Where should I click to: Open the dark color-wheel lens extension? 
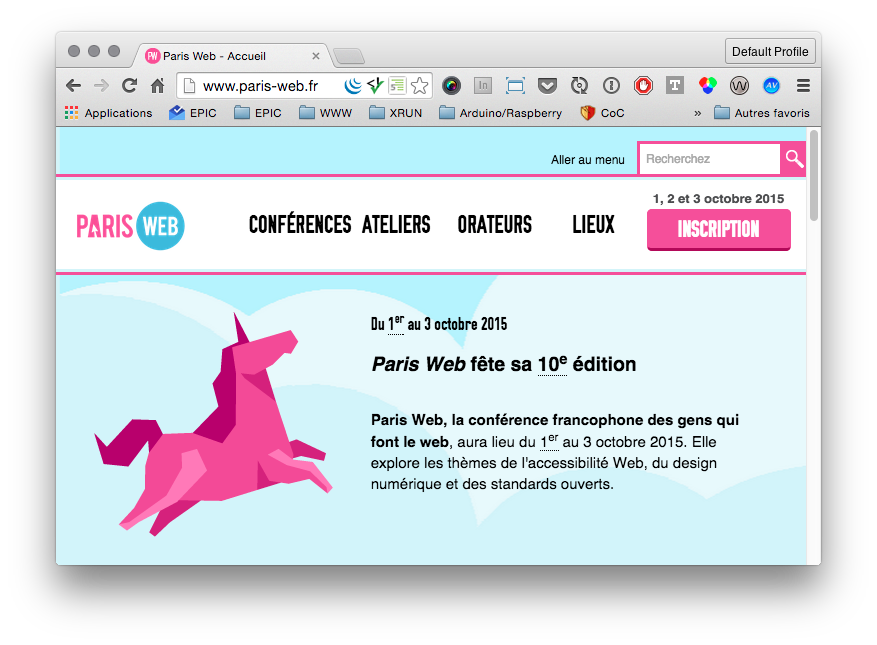point(451,86)
